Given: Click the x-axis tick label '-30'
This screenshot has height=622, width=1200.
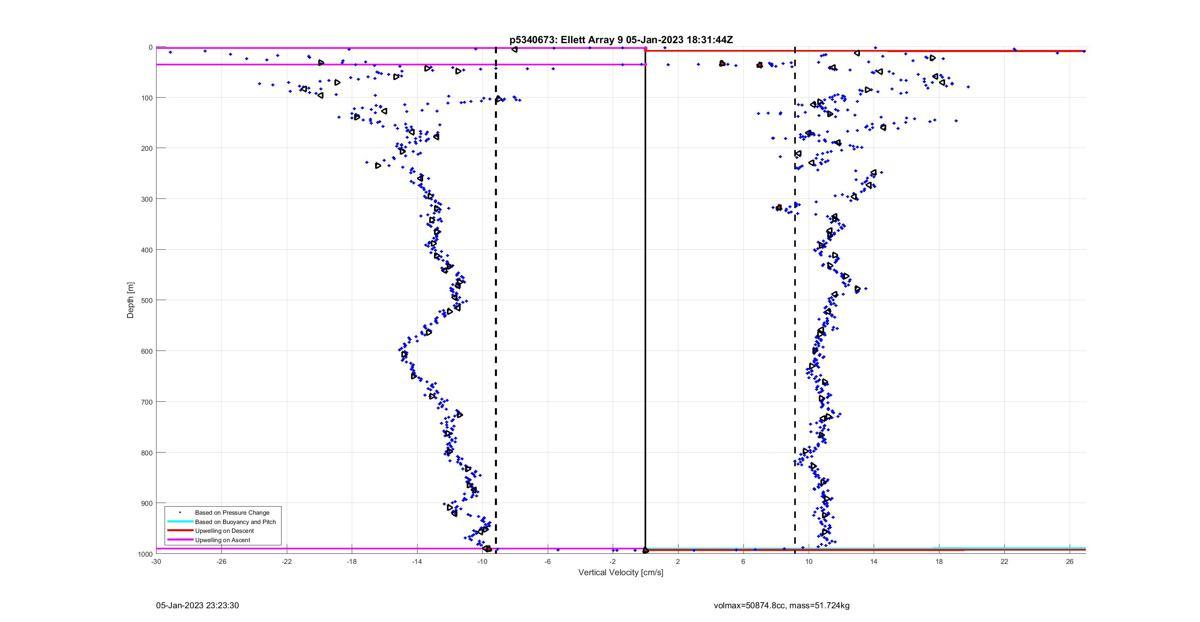Looking at the screenshot, I should pos(156,562).
